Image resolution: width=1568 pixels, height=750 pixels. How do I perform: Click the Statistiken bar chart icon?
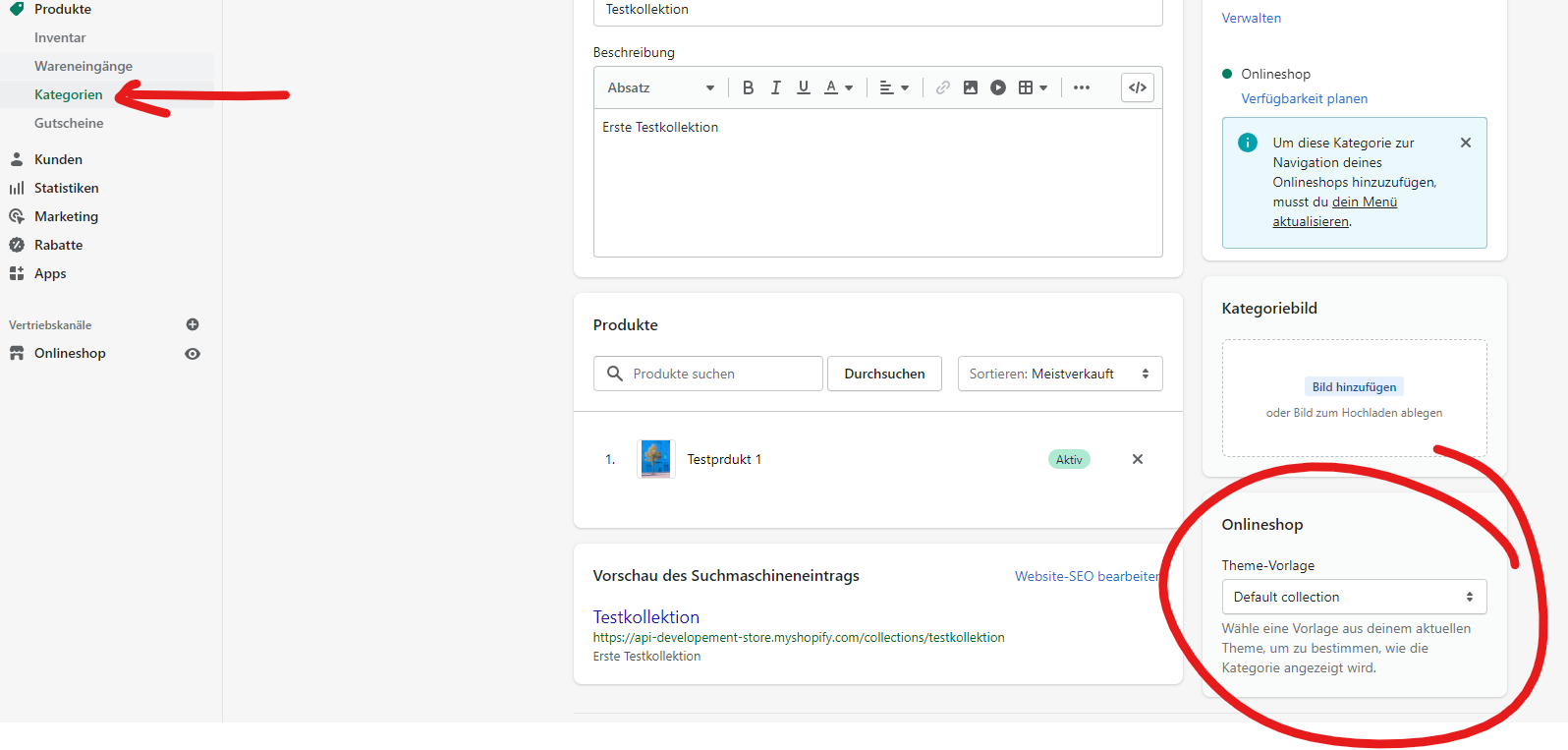tap(17, 188)
